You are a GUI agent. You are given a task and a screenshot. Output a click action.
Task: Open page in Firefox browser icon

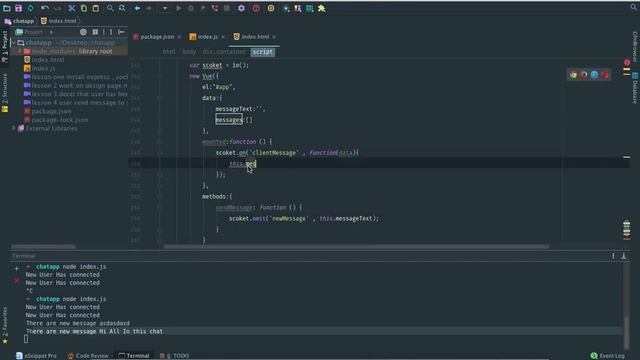coord(584,75)
